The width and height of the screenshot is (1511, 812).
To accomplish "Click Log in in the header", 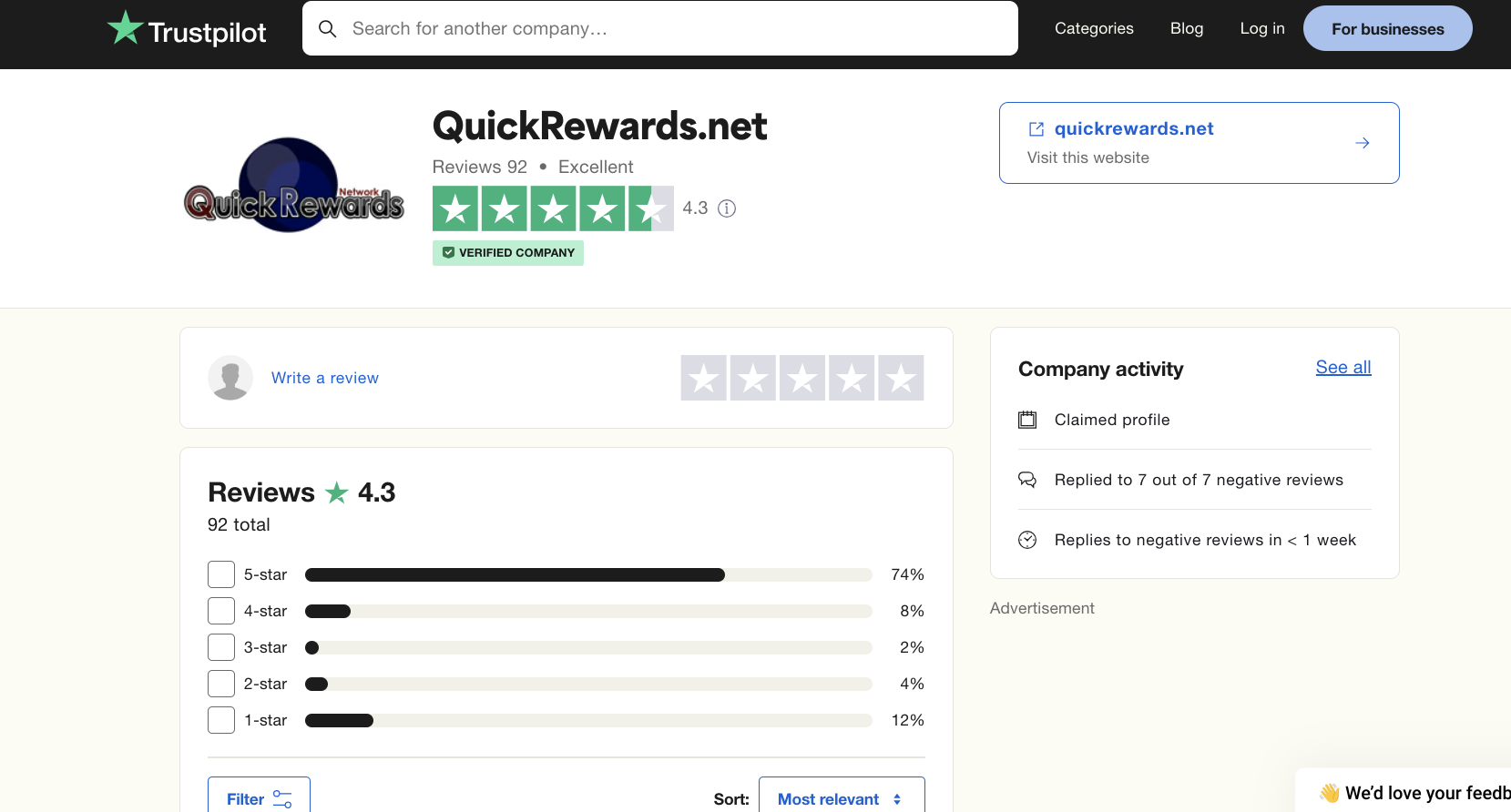I will (x=1262, y=28).
